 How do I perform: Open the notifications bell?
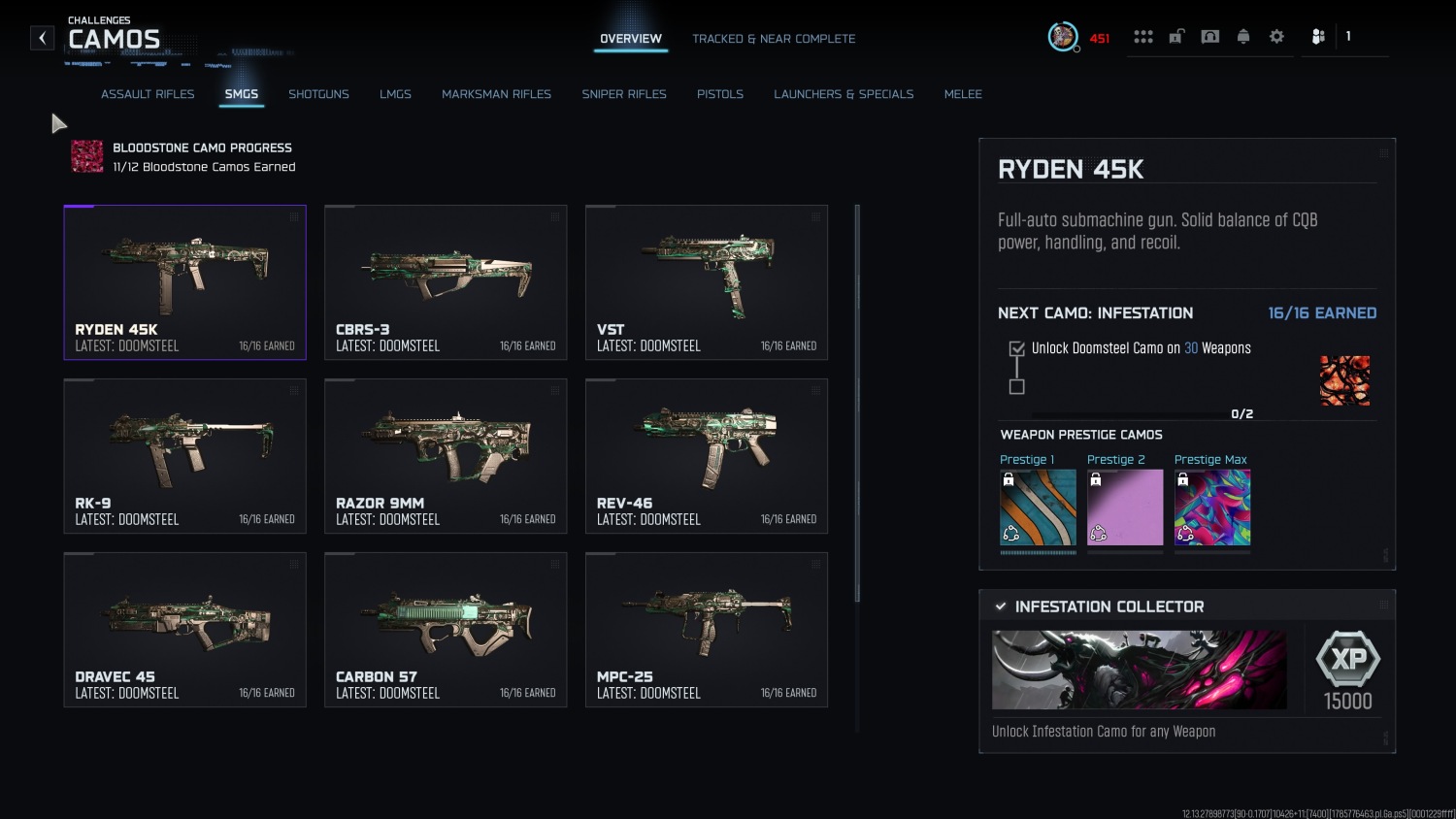(1243, 37)
